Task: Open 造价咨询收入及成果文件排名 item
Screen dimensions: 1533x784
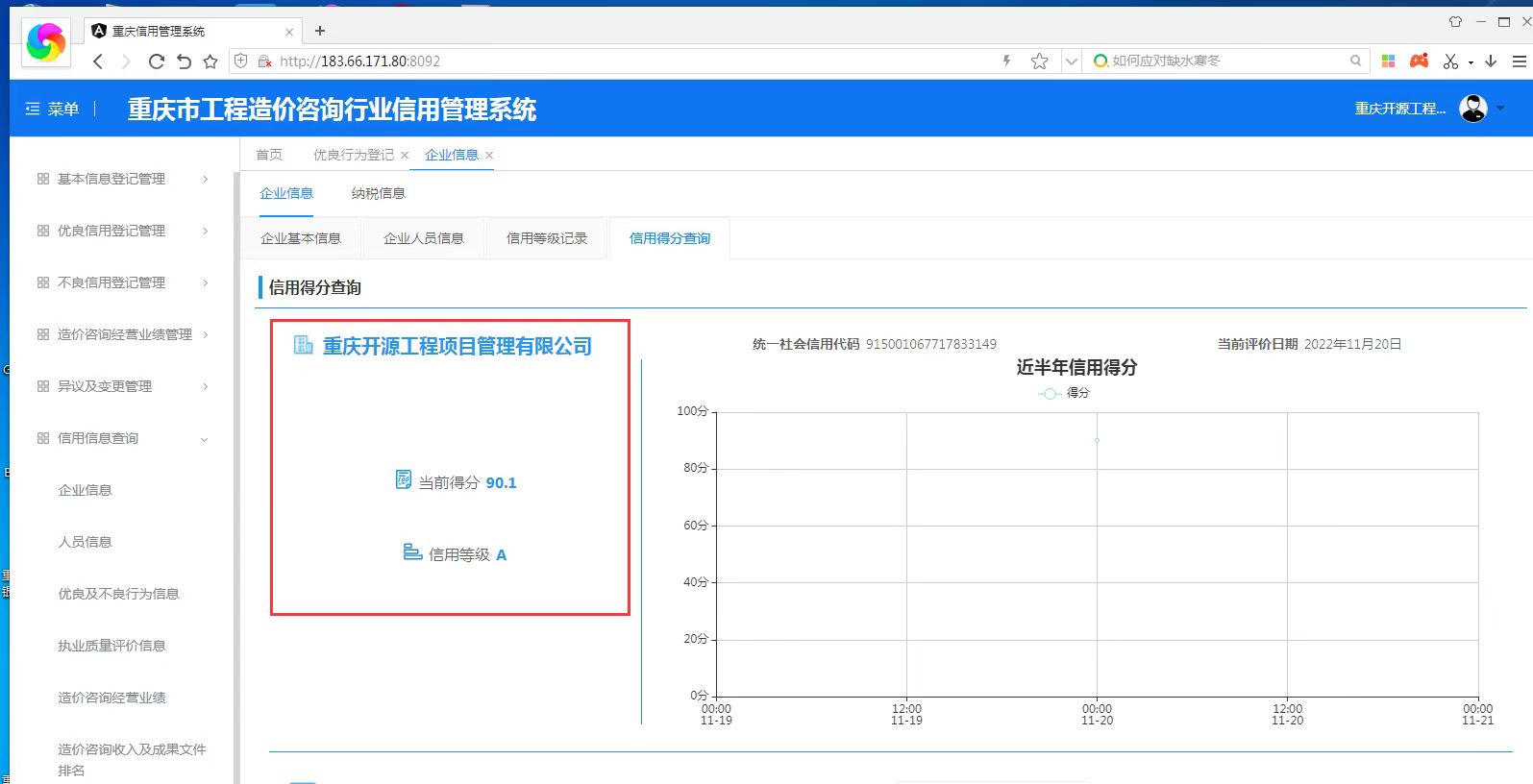Action: [132, 759]
